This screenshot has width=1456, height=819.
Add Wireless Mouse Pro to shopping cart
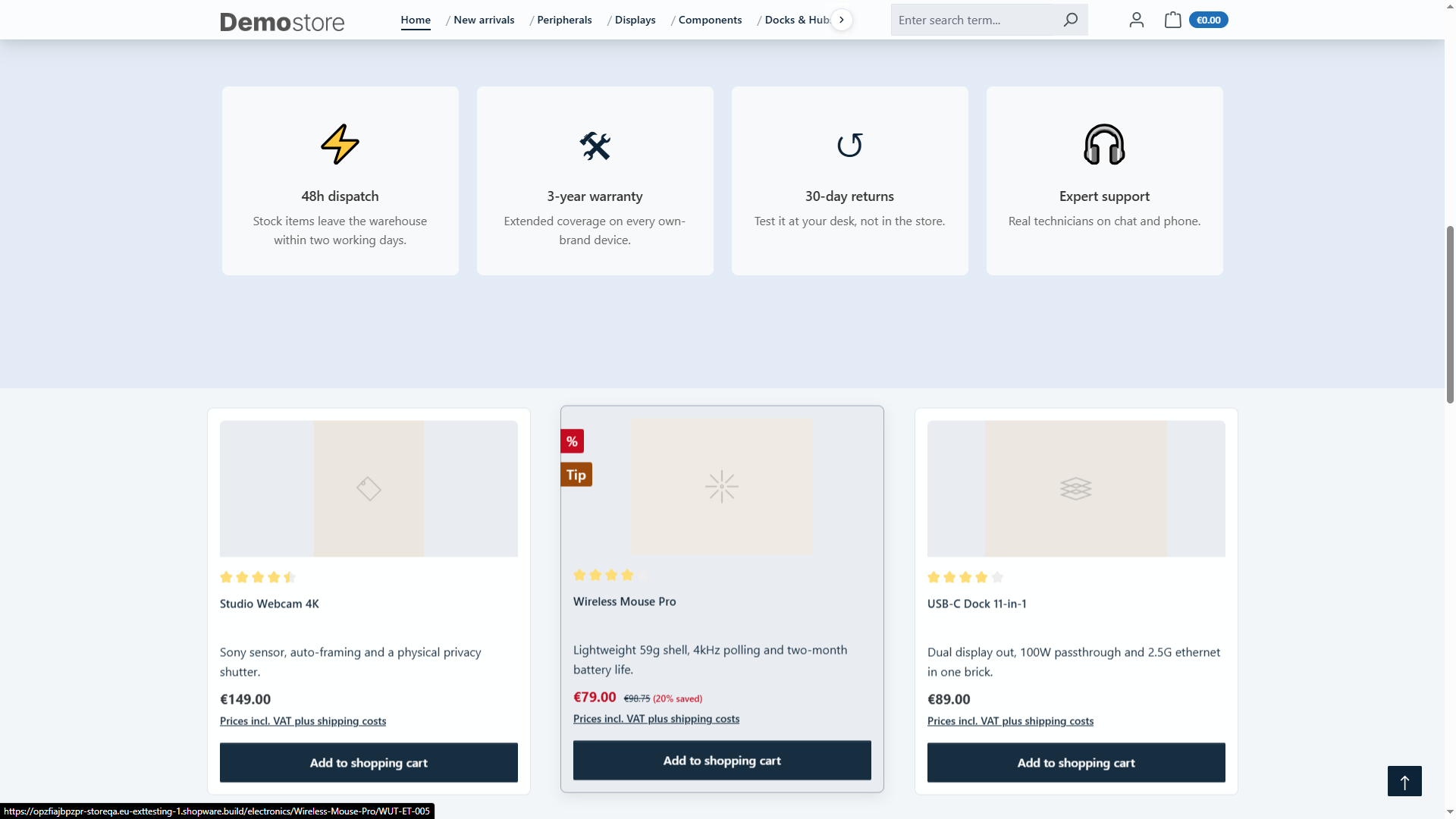pos(722,761)
